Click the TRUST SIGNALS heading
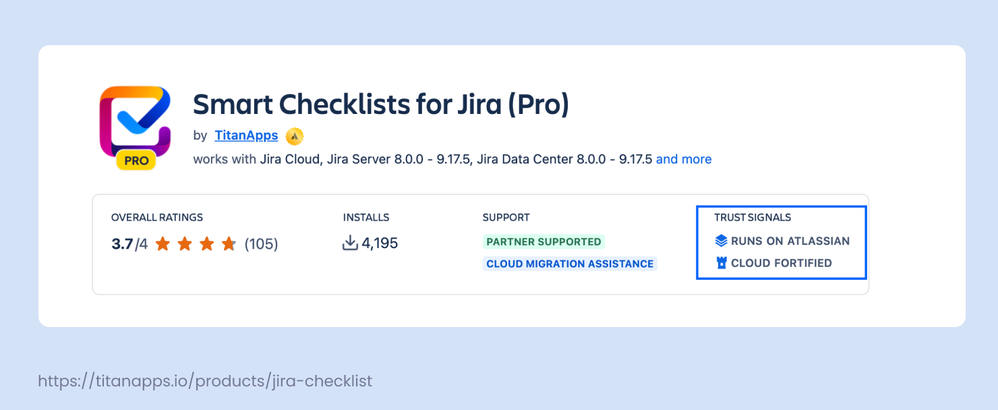 point(752,218)
